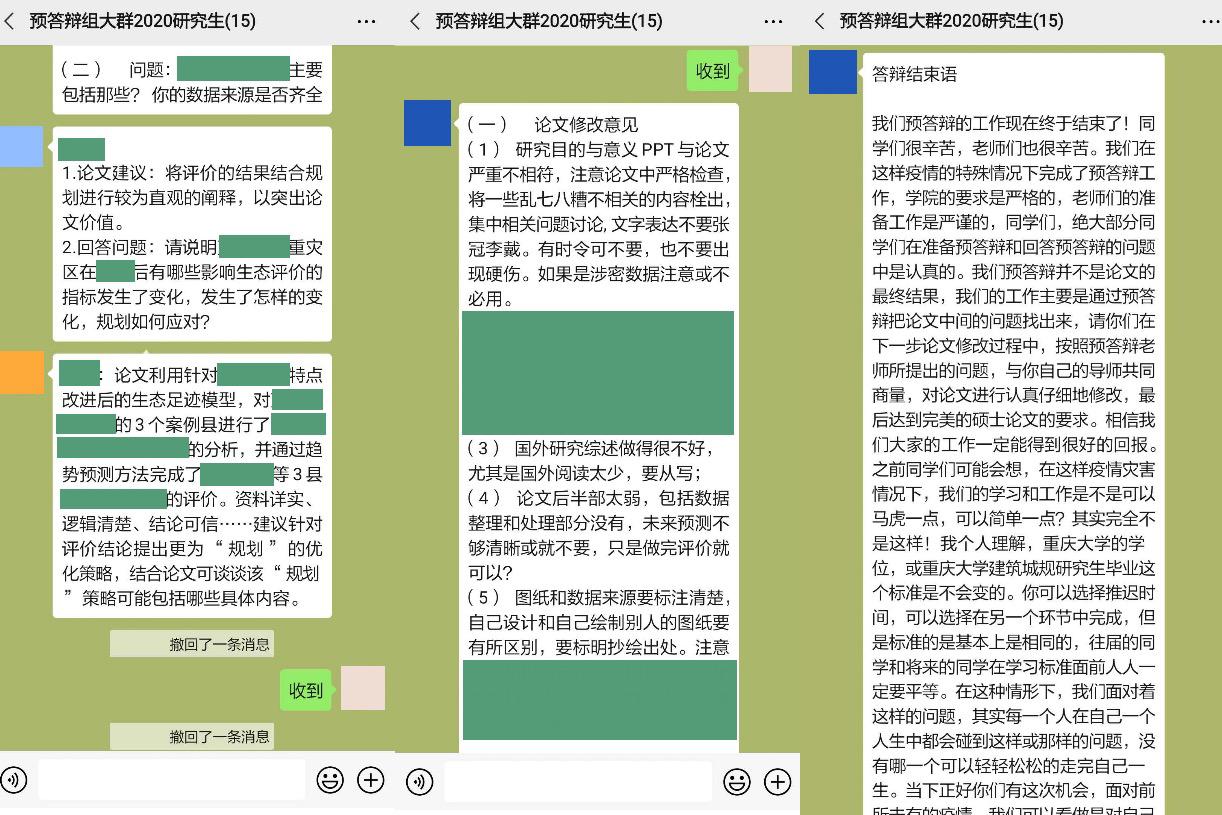The width and height of the screenshot is (1222, 815).
Task: Tap the dark blue avatar in the right panel
Action: [832, 71]
